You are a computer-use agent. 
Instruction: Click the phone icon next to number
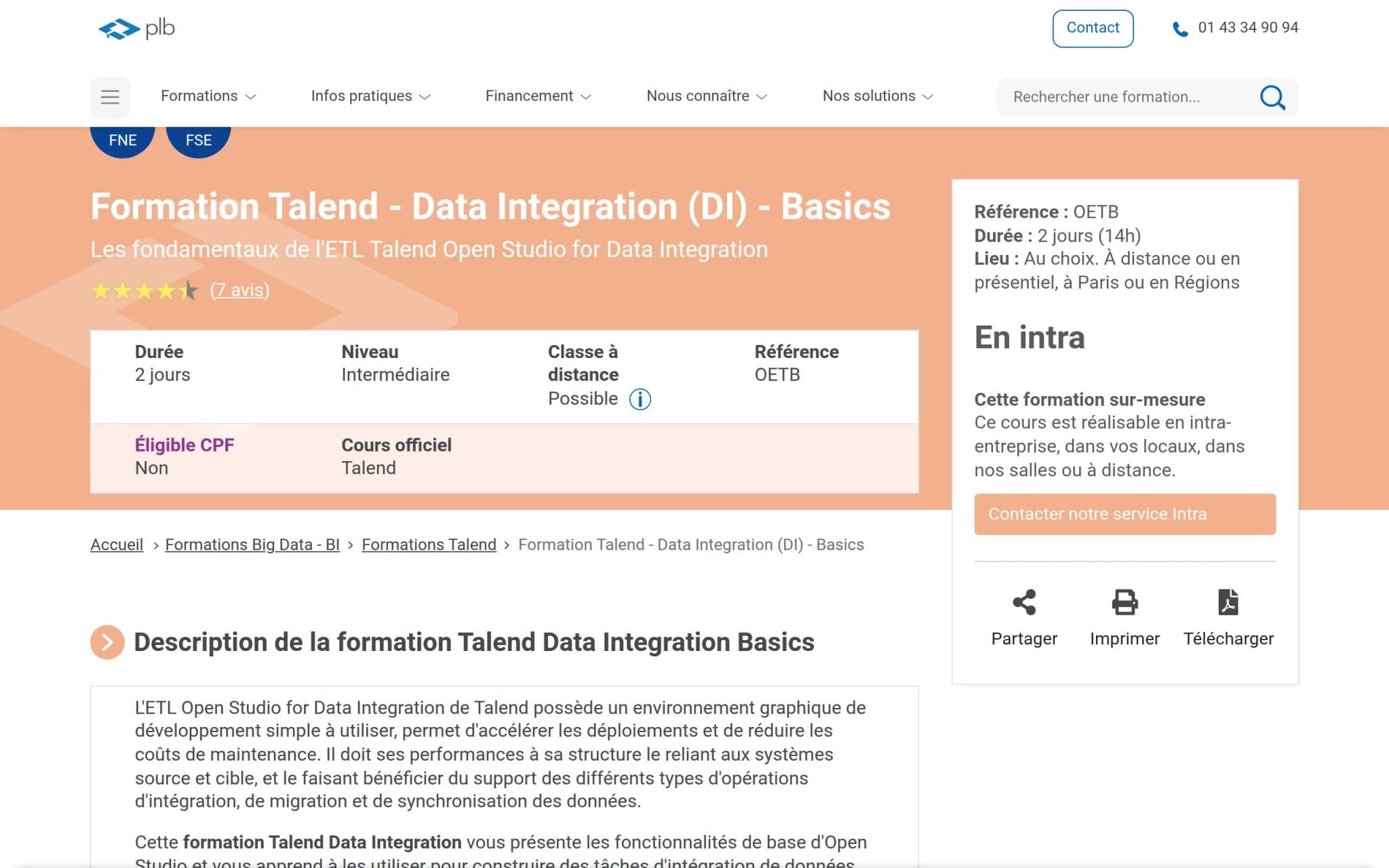[x=1180, y=29]
